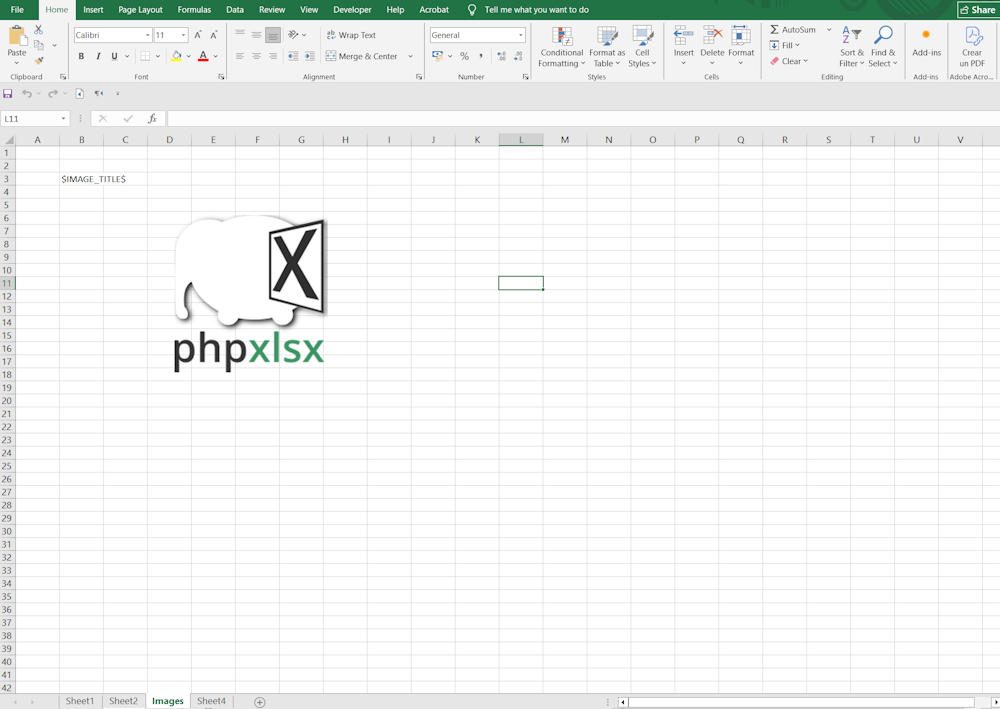The image size is (1000, 709).
Task: Toggle Wrap Text for the cell
Action: [352, 35]
